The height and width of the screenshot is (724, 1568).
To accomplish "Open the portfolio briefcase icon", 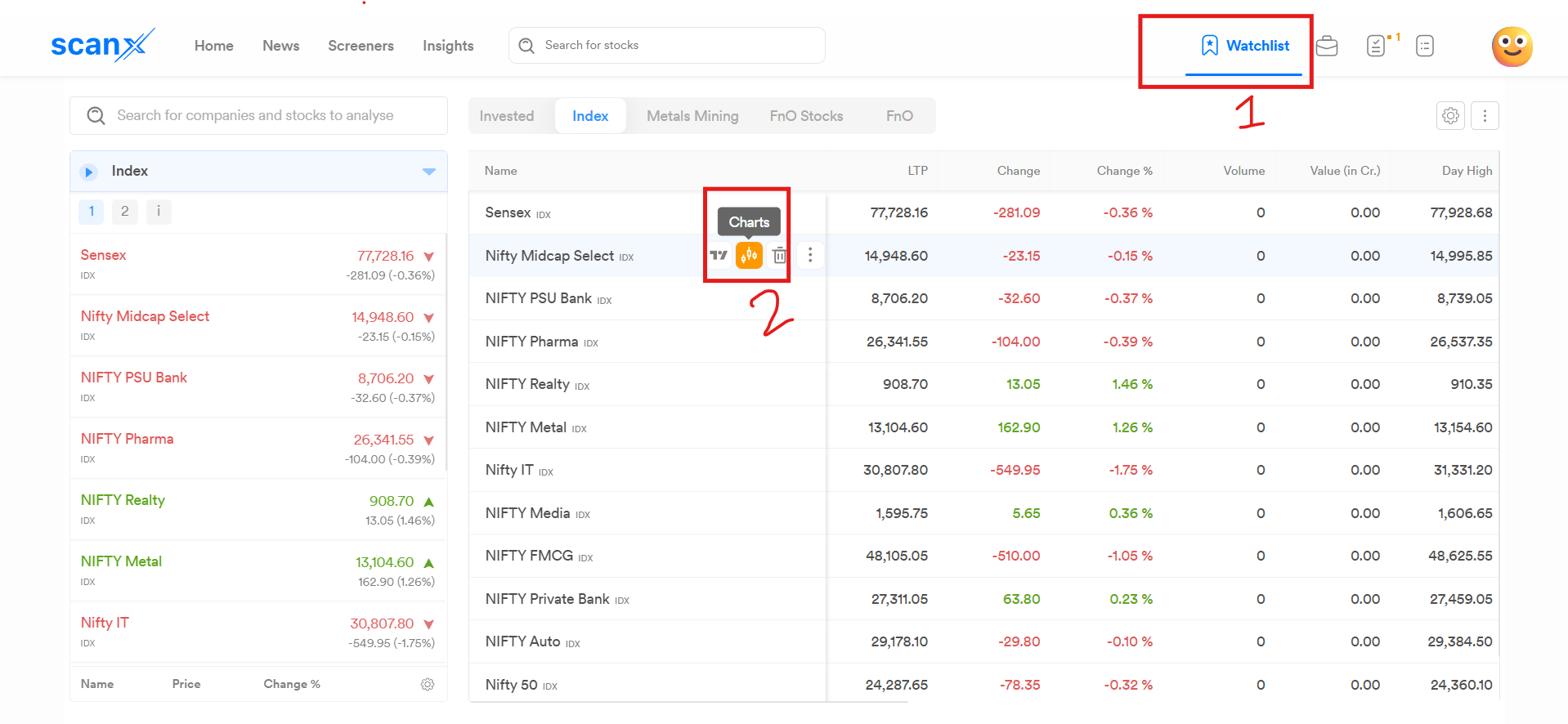I will tap(1327, 46).
